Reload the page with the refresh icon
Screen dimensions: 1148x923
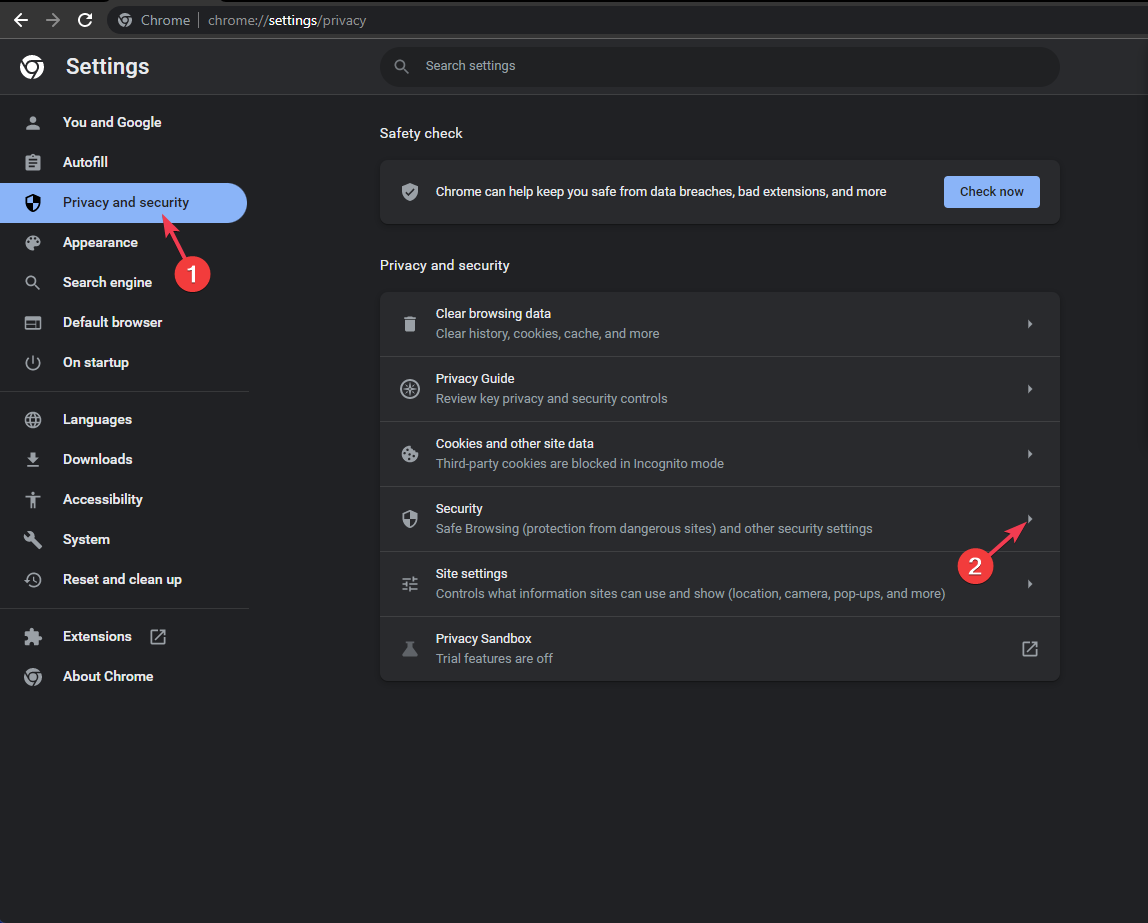[85, 20]
